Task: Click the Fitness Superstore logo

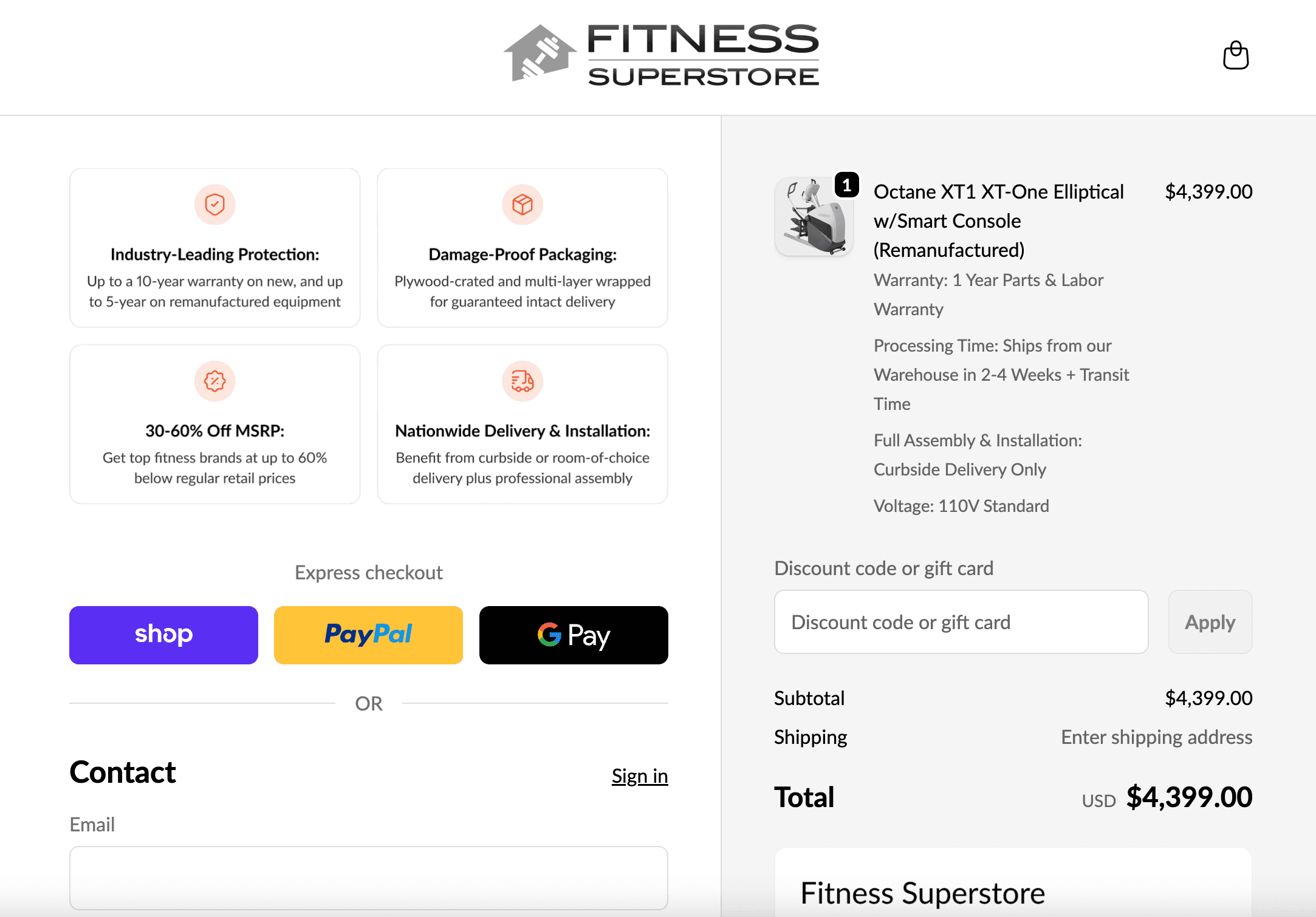Action: coord(662,55)
